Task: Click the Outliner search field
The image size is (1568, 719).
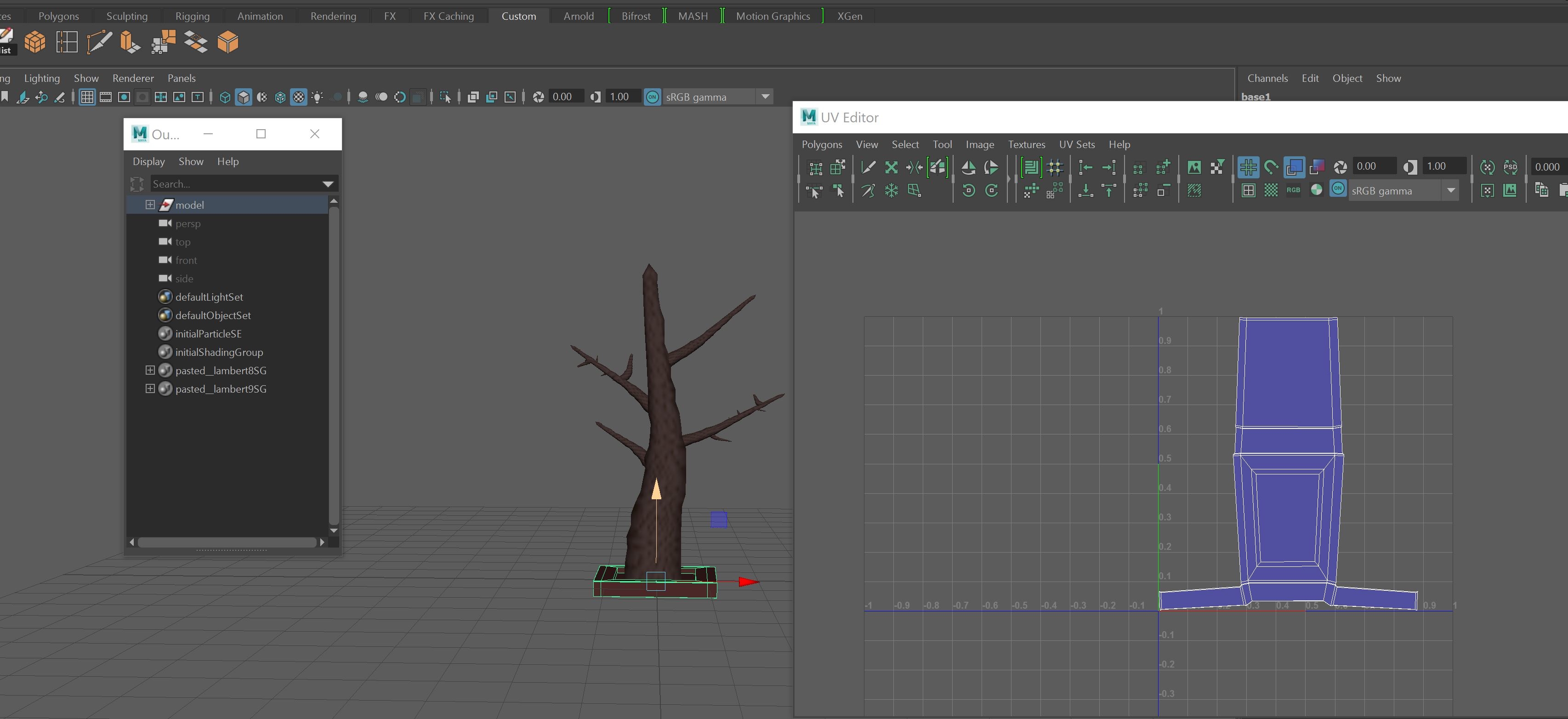Action: click(238, 184)
